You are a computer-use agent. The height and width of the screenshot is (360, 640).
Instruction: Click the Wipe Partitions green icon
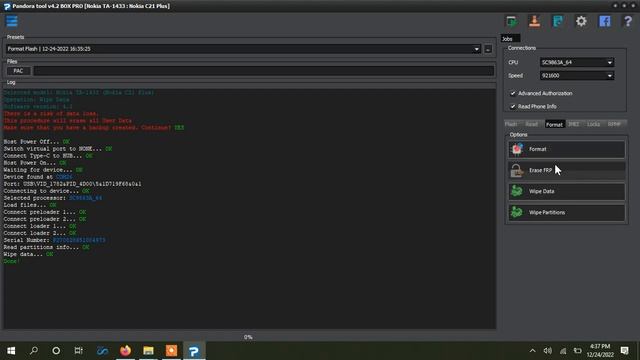tap(517, 212)
